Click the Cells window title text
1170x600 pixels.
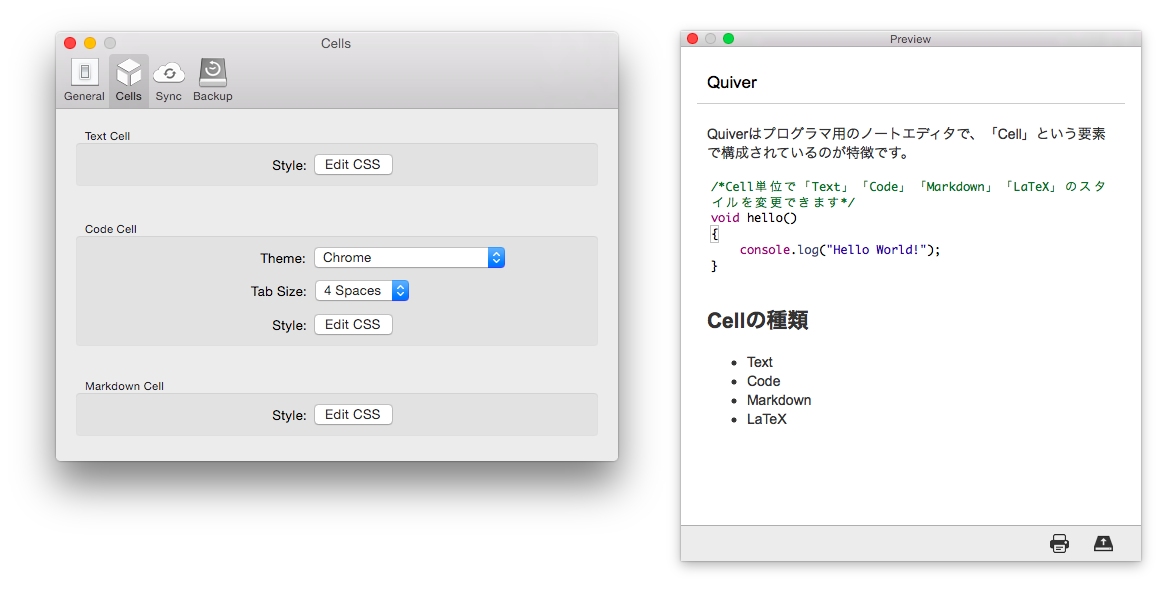point(336,44)
